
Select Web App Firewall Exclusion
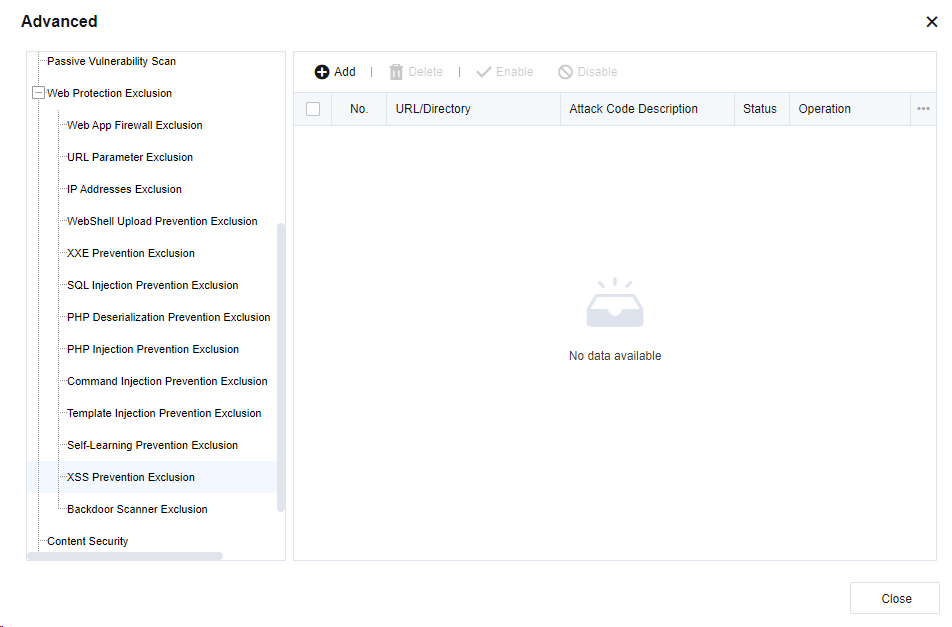click(134, 125)
